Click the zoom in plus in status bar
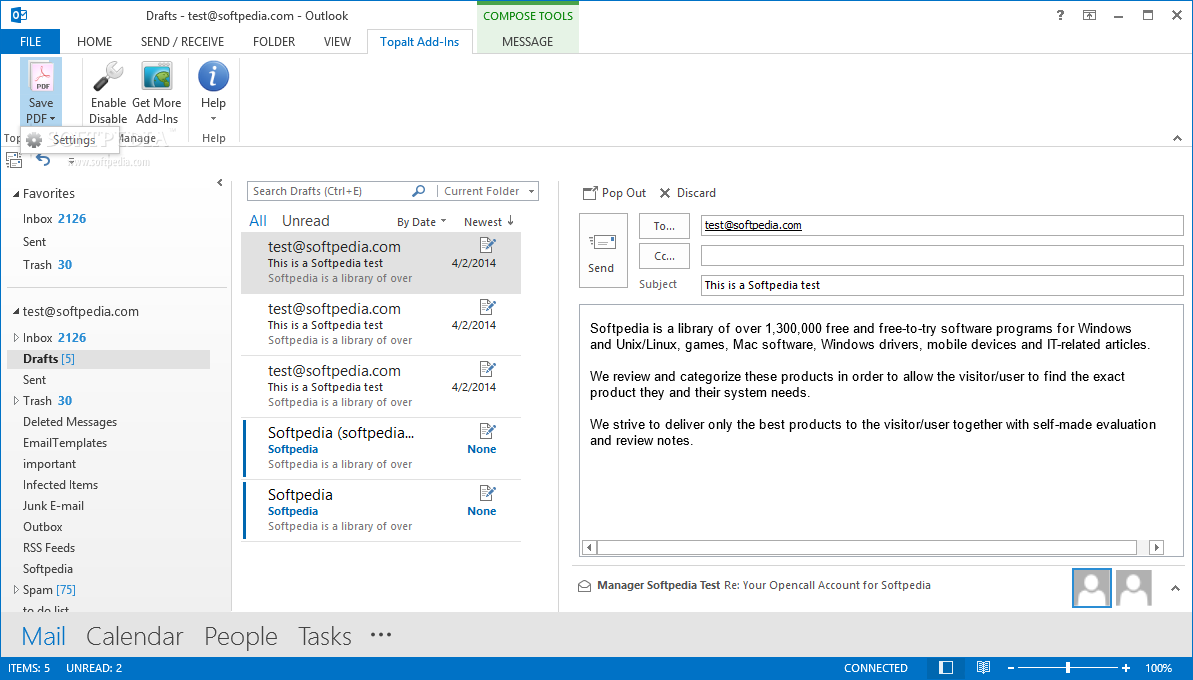This screenshot has height=680, width=1193. (x=1125, y=668)
